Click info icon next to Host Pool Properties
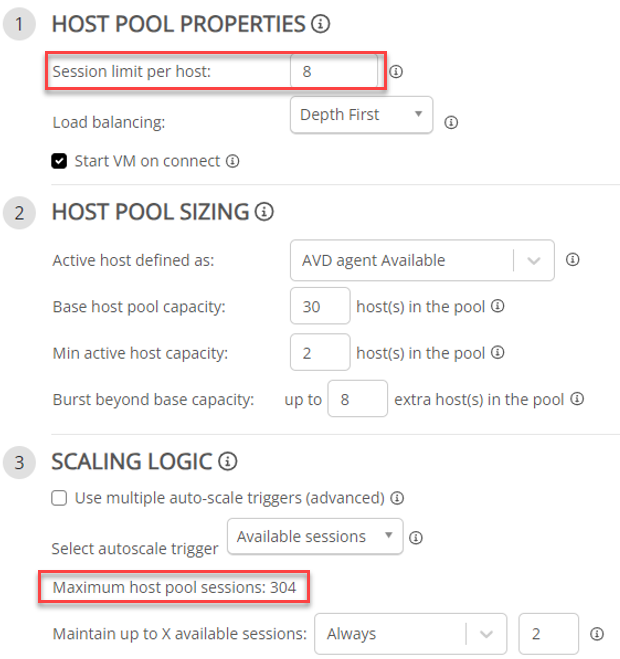 tap(320, 24)
